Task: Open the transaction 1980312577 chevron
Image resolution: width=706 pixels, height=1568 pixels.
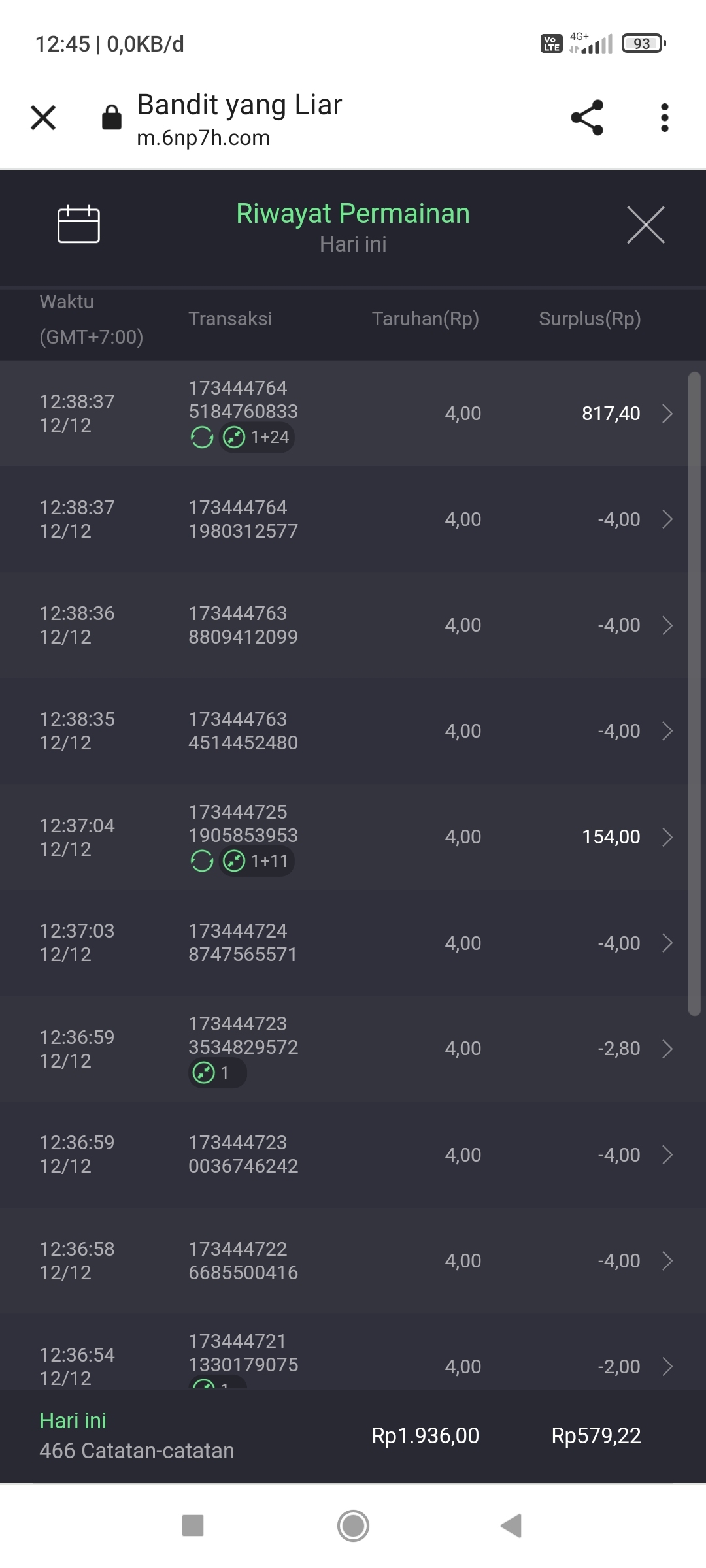Action: point(667,519)
